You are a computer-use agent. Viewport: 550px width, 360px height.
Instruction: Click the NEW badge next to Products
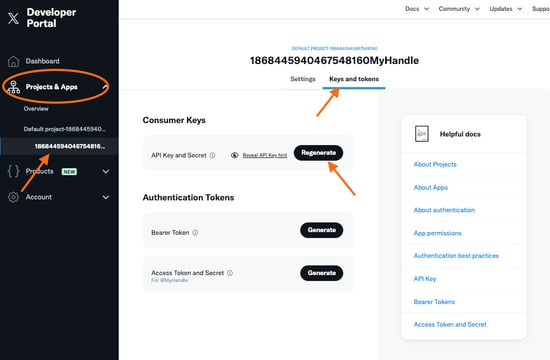click(x=69, y=172)
